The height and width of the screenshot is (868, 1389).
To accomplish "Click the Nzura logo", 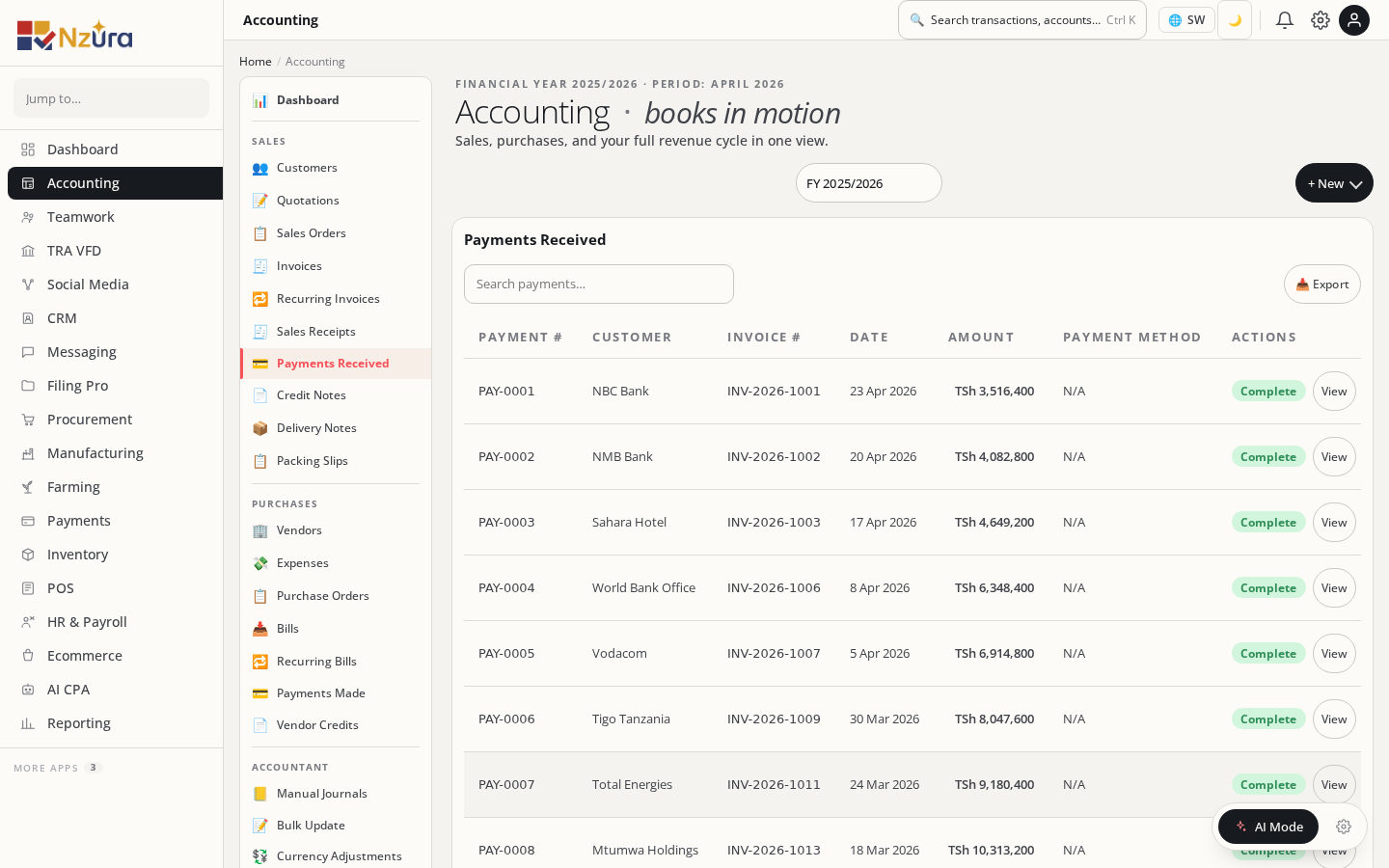I will (74, 35).
